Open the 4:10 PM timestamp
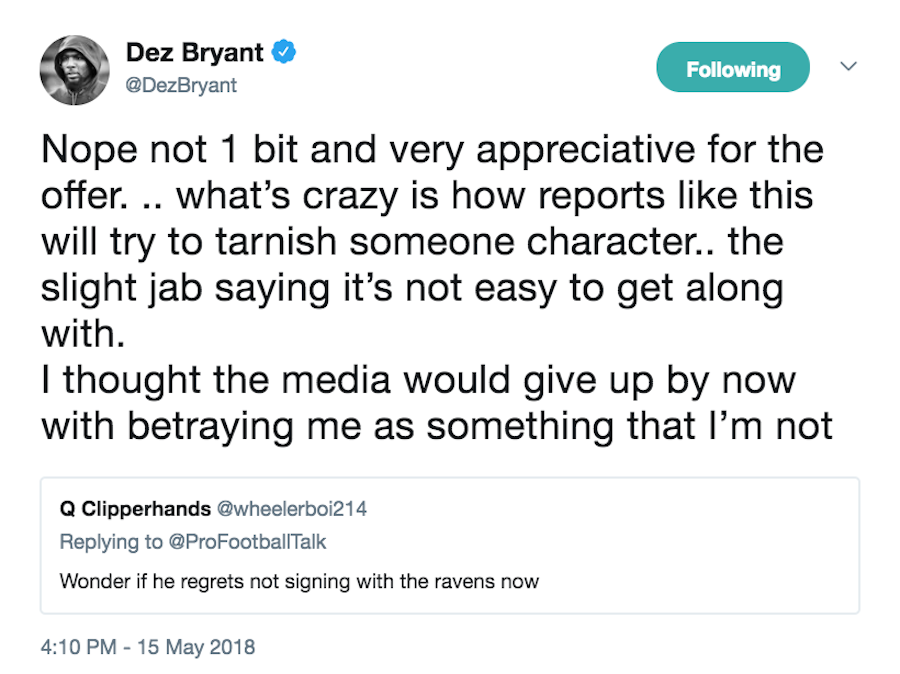The height and width of the screenshot is (674, 900). [76, 647]
